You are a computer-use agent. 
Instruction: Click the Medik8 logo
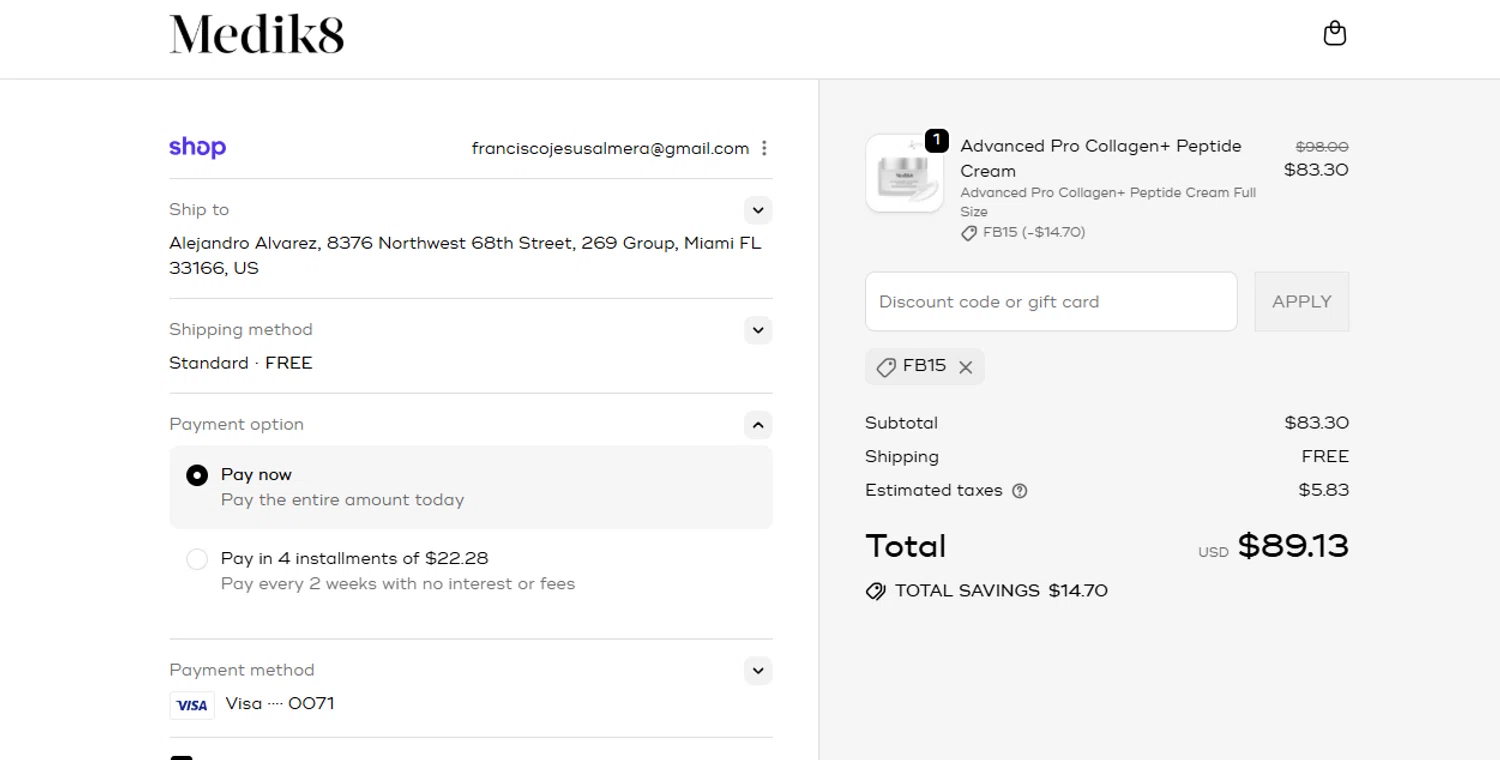257,35
